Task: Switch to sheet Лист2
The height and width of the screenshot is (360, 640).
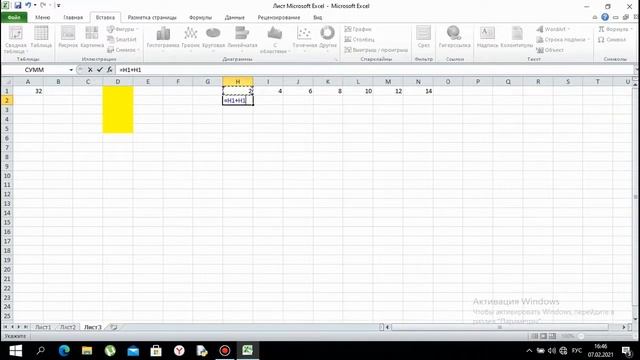Action: [x=68, y=327]
